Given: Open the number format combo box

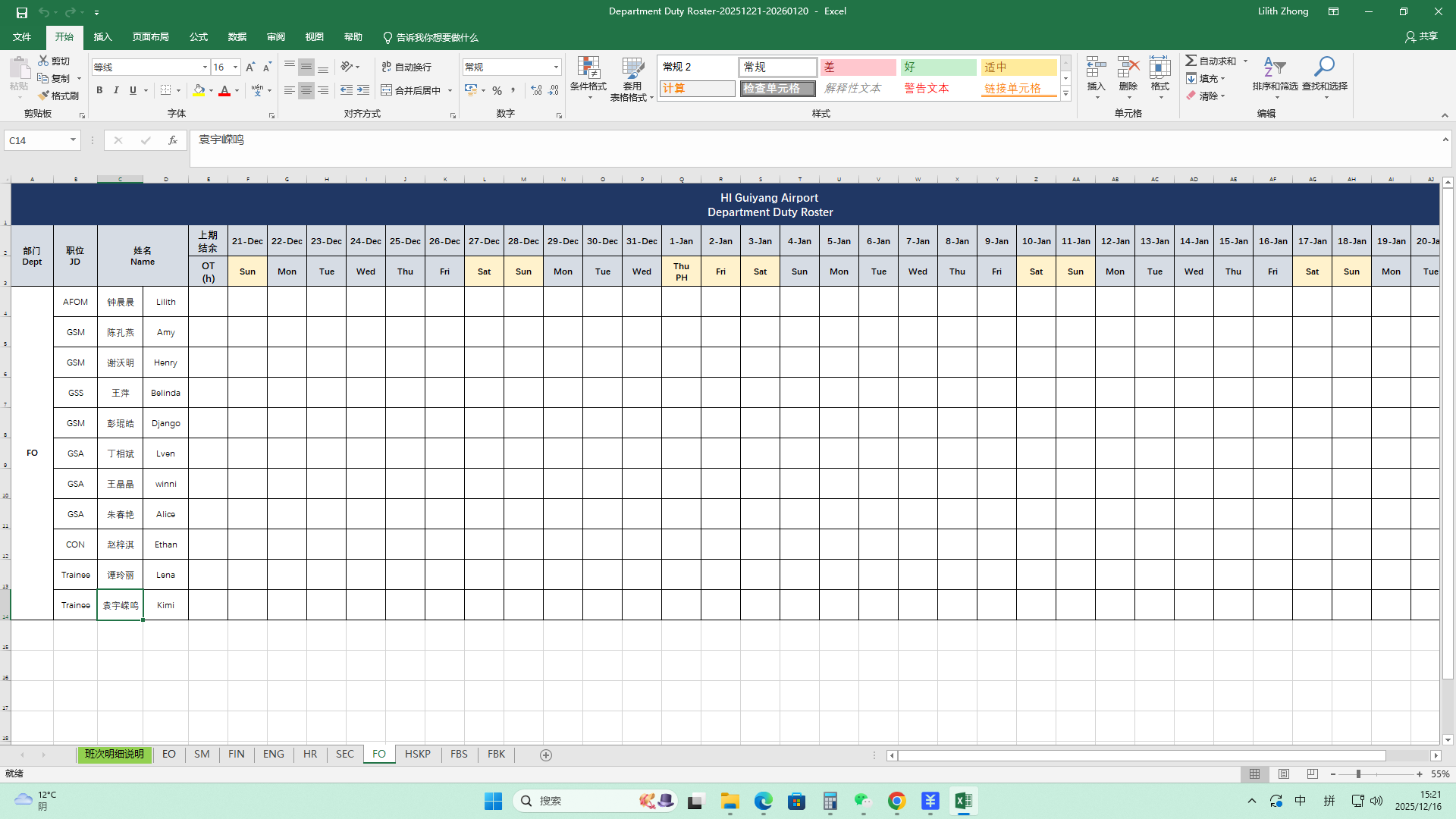Looking at the screenshot, I should pos(556,67).
